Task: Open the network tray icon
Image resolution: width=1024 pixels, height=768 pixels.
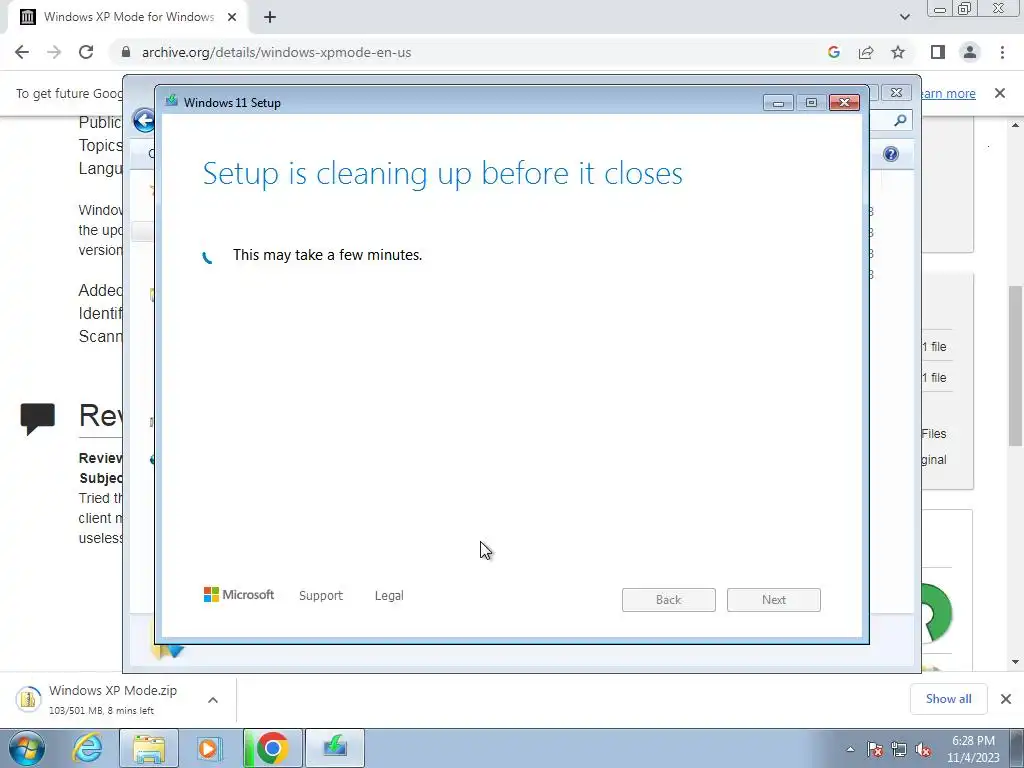Action: [899, 749]
